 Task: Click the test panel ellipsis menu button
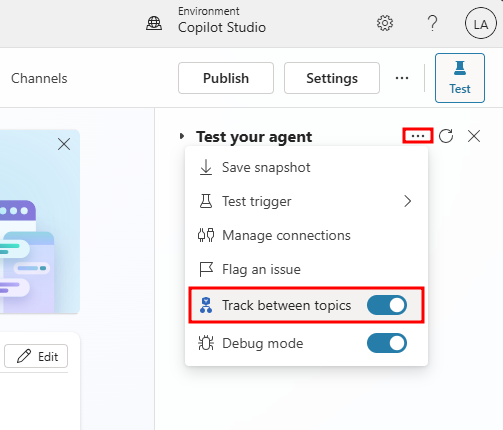418,136
